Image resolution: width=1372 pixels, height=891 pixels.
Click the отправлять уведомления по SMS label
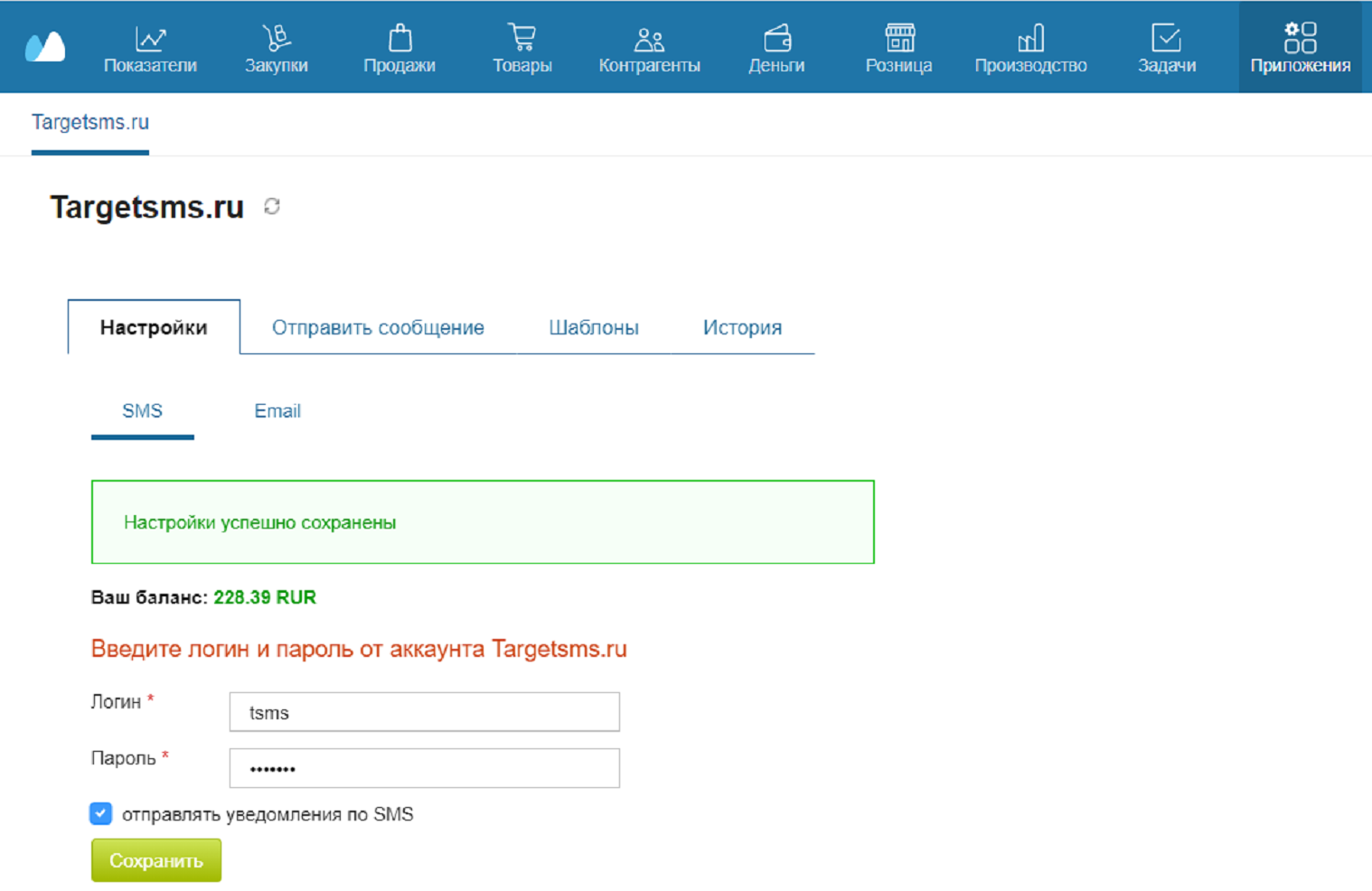(x=268, y=814)
